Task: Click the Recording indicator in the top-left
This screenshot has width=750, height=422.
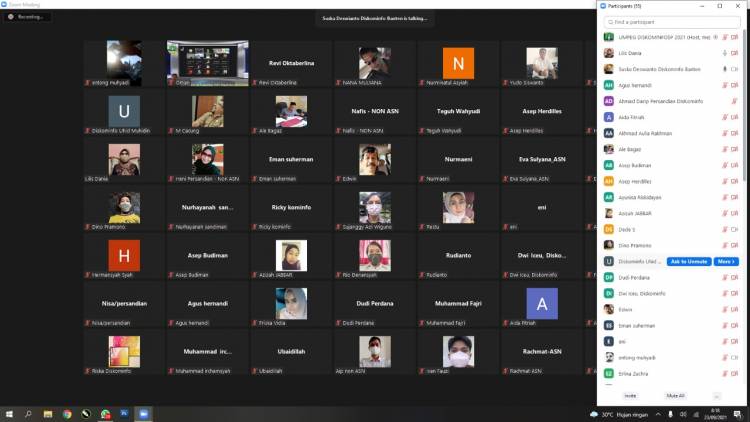Action: click(x=27, y=16)
